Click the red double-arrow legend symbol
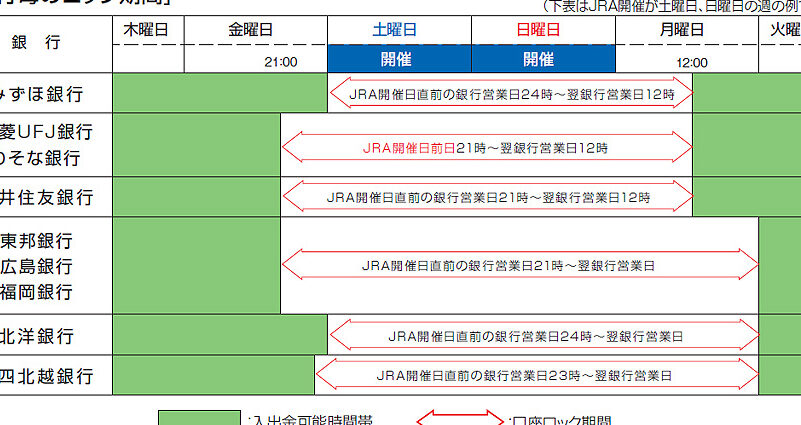Image resolution: width=801 pixels, height=425 pixels. tap(458, 419)
